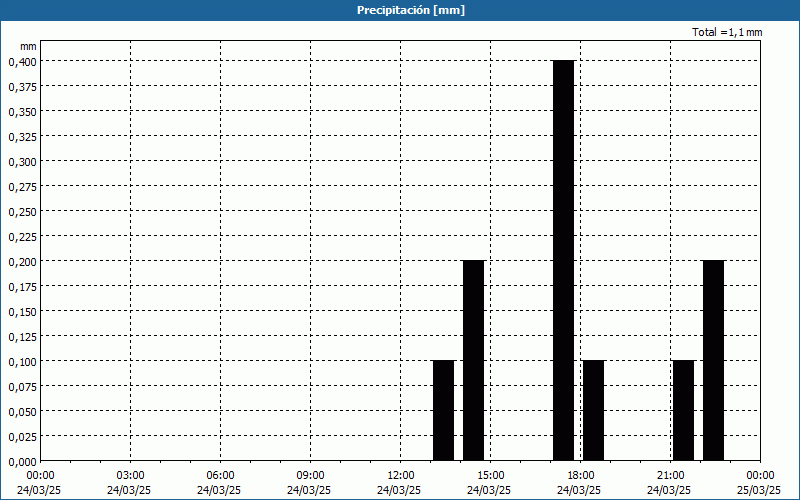Select the '0,375' y-axis label
Viewport: 800px width, 500px height.
[x=22, y=86]
